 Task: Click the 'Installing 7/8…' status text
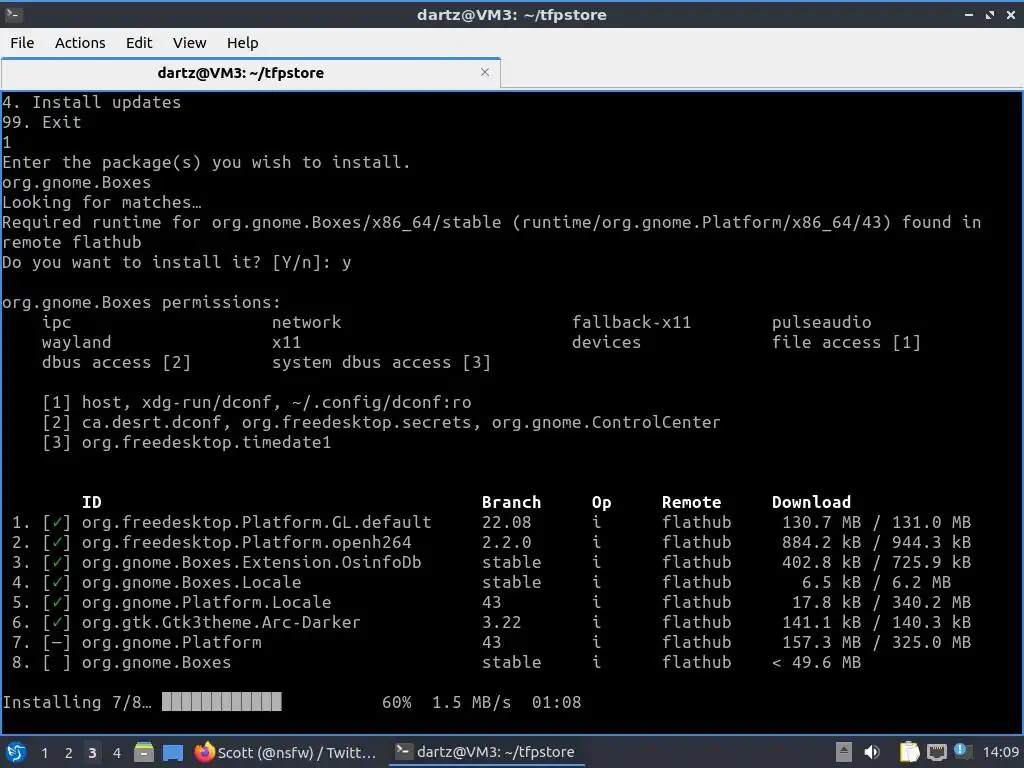coord(77,703)
